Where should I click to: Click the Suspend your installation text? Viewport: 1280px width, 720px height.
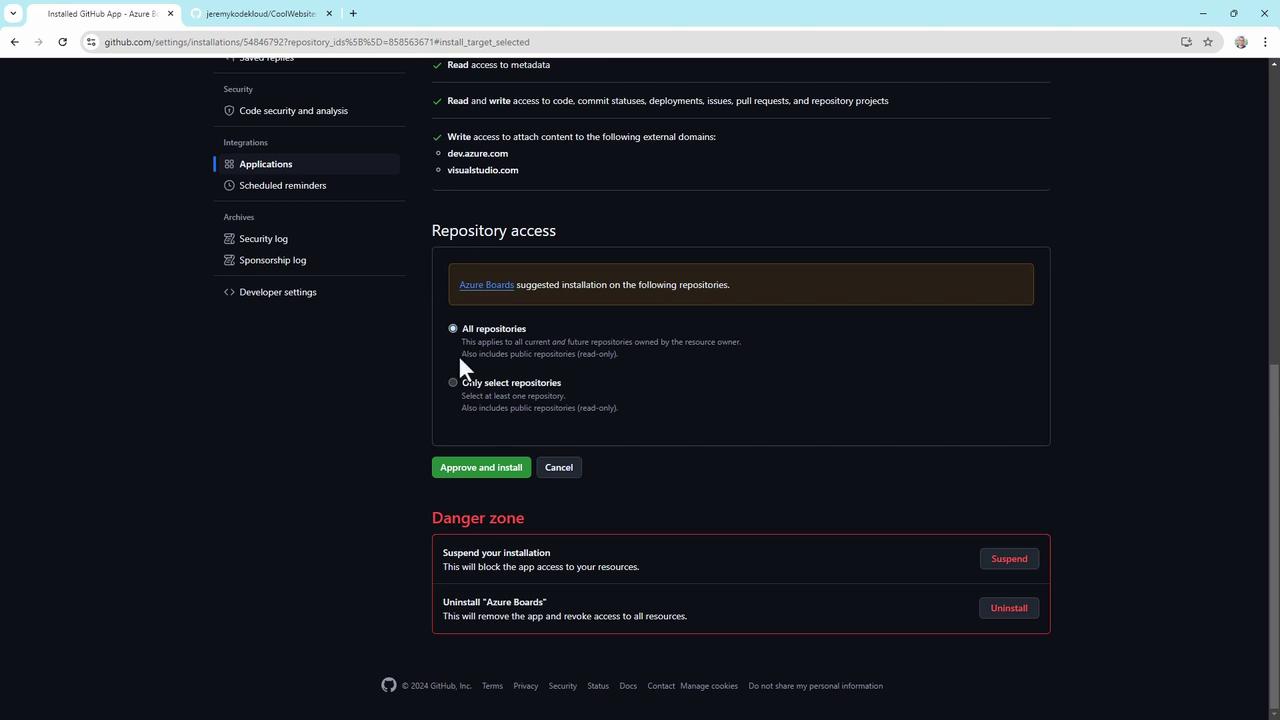pos(497,553)
